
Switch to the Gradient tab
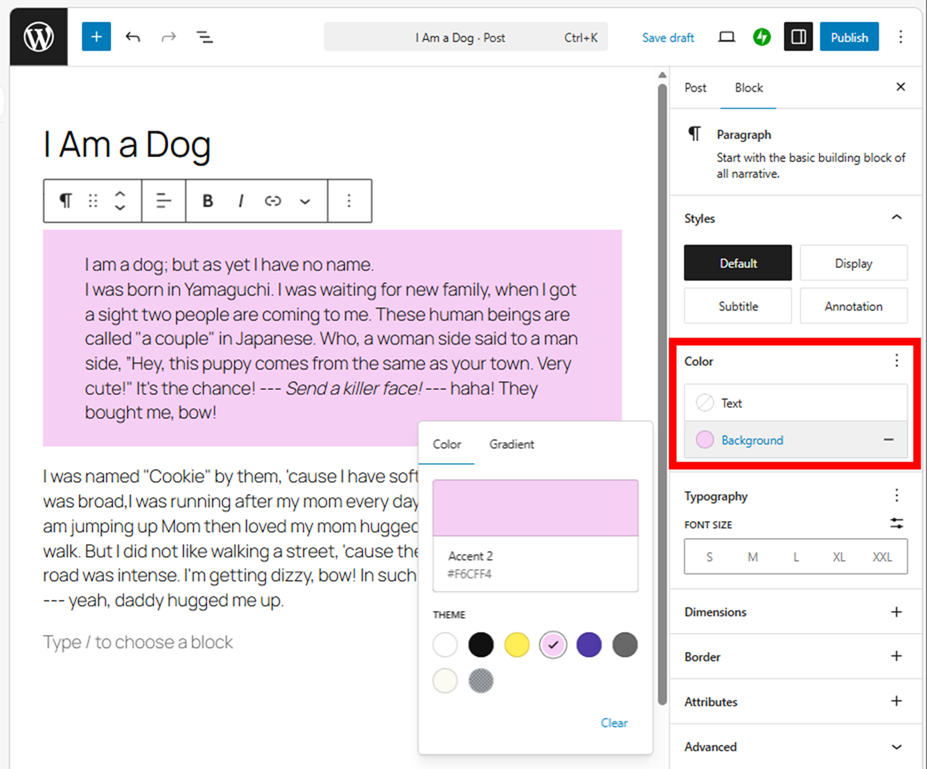[x=511, y=444]
